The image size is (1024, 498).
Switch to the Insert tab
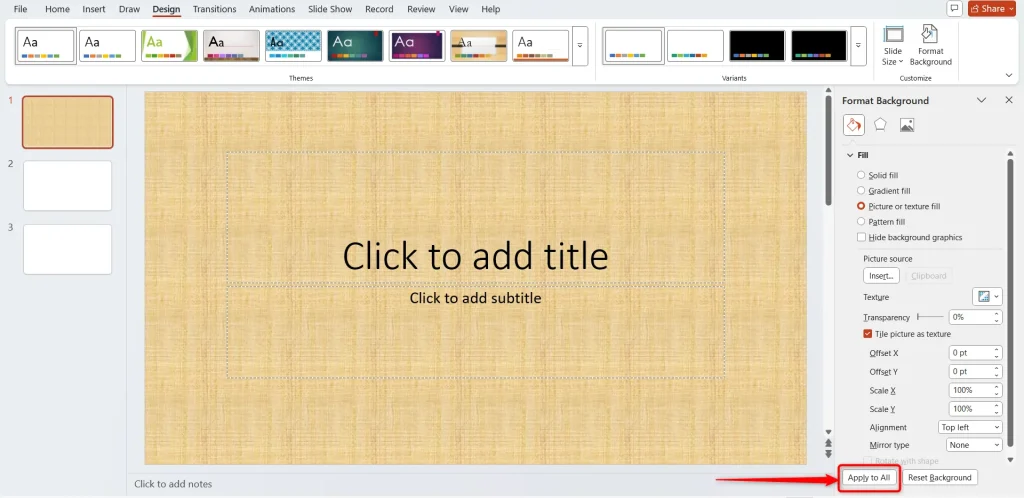94,9
